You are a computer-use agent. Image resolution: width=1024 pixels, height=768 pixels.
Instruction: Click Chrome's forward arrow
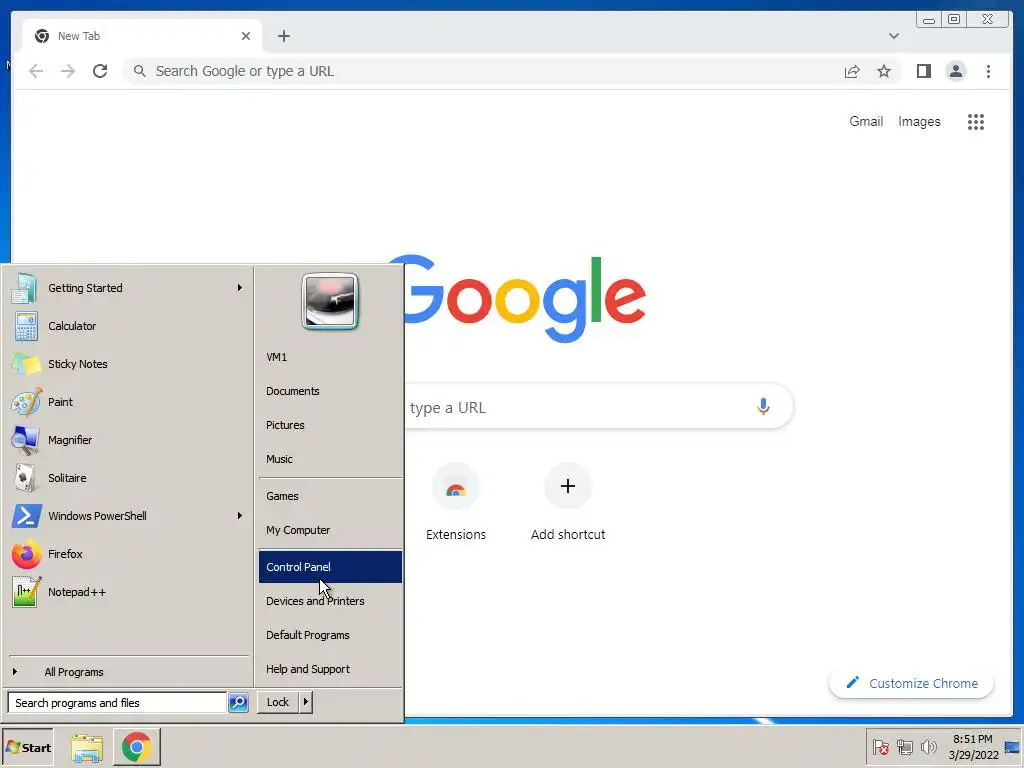click(68, 71)
